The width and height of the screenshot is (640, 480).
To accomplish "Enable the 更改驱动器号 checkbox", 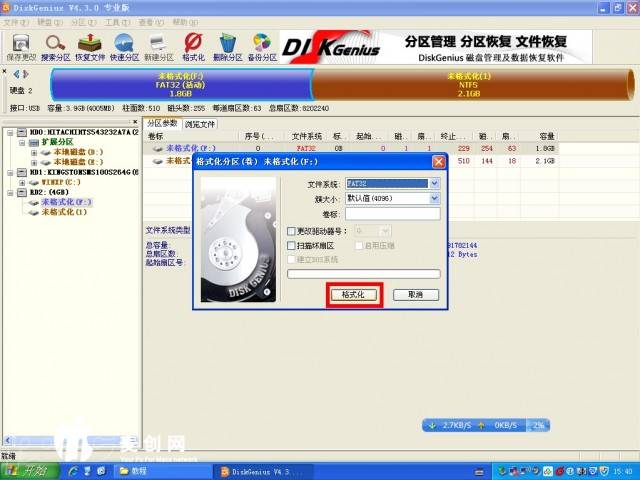I will pyautogui.click(x=292, y=231).
